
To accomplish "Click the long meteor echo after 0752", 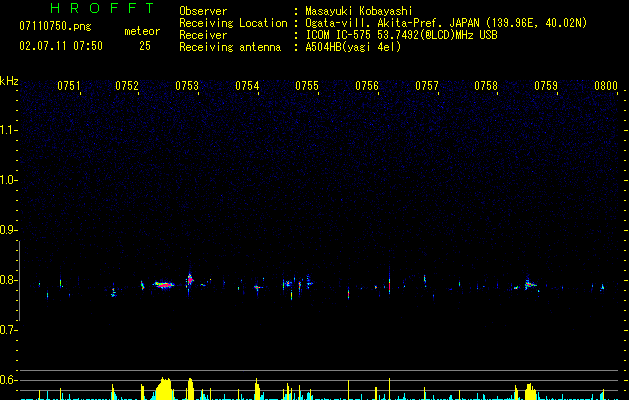I will tap(164, 285).
